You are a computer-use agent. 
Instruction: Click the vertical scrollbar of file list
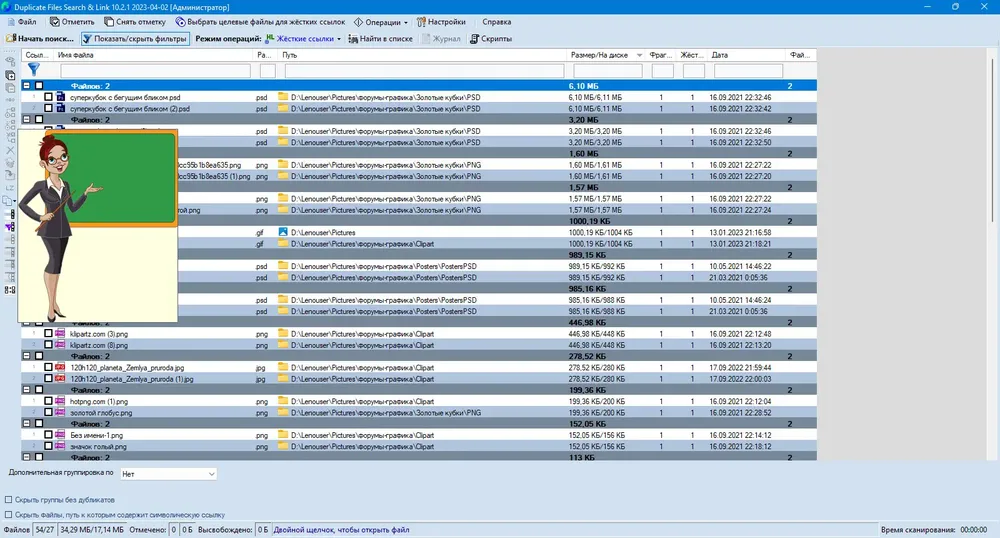994,255
